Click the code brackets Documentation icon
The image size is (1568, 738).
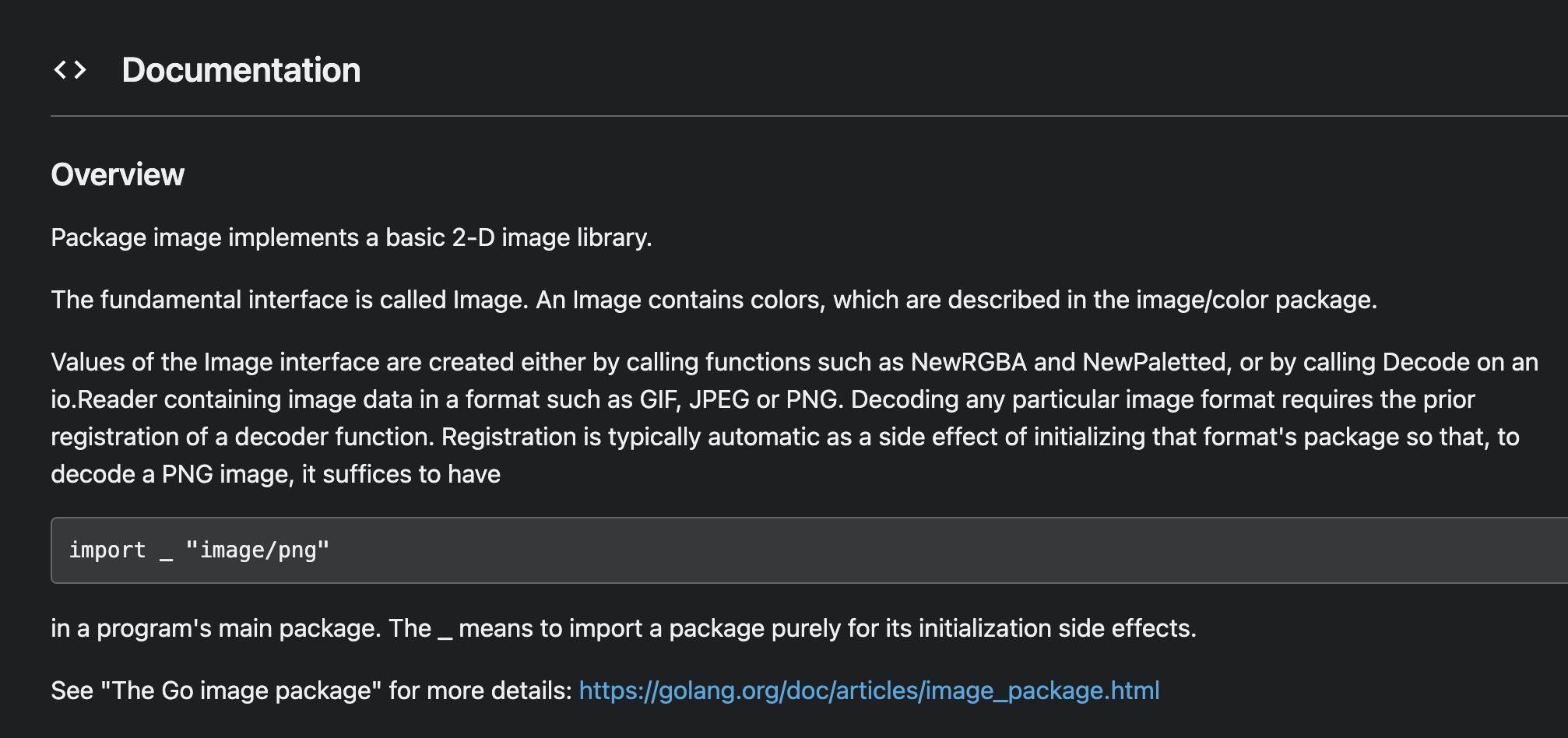[70, 70]
